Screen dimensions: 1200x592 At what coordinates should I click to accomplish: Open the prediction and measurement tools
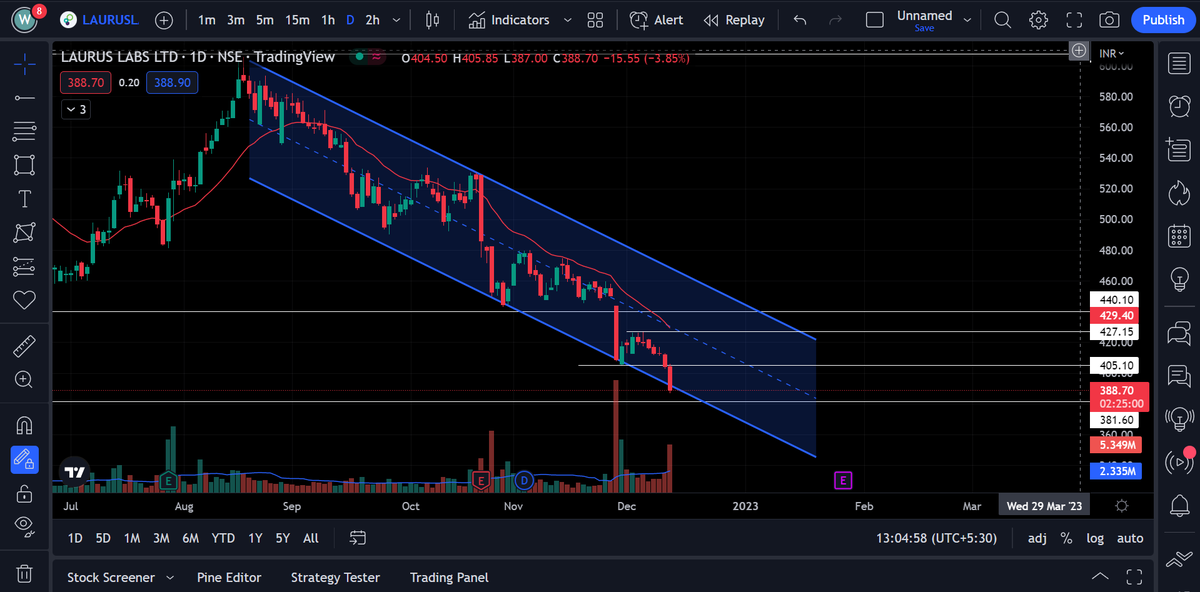(x=25, y=266)
